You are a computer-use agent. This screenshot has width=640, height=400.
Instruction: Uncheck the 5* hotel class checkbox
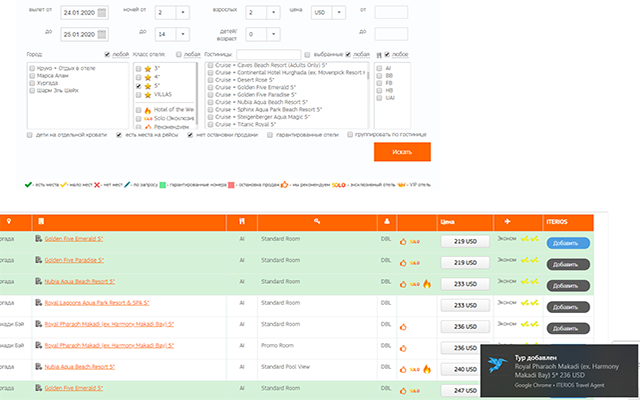tap(138, 86)
